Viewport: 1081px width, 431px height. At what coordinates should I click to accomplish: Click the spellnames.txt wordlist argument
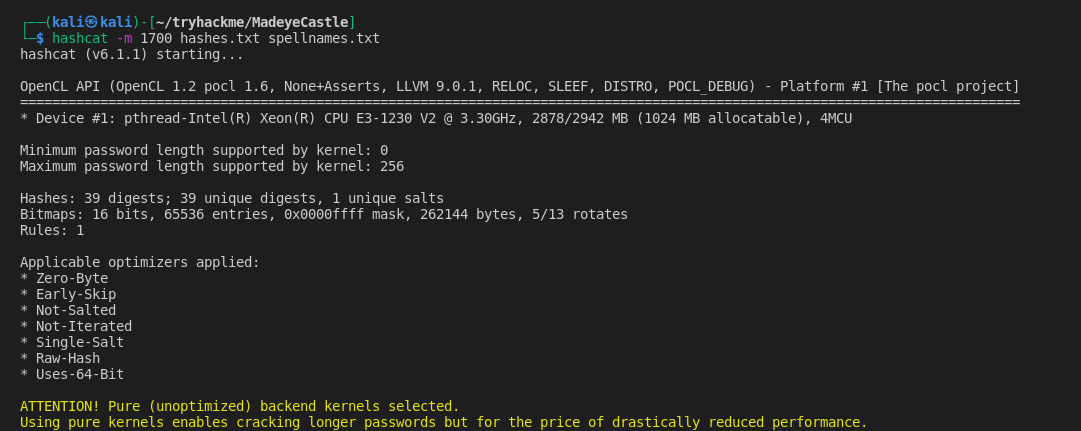pyautogui.click(x=324, y=38)
